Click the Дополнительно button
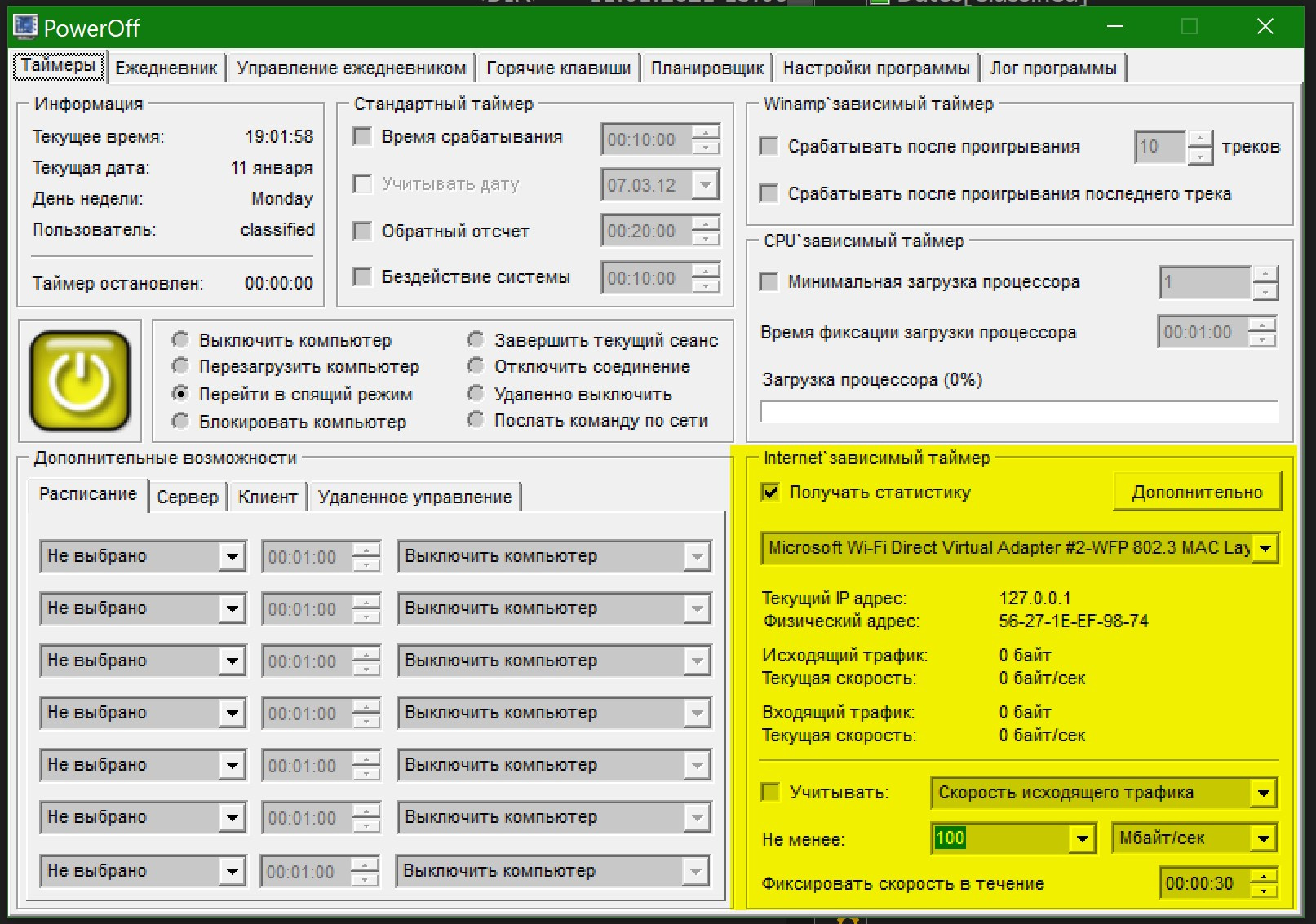This screenshot has width=1316, height=924. pyautogui.click(x=1197, y=492)
